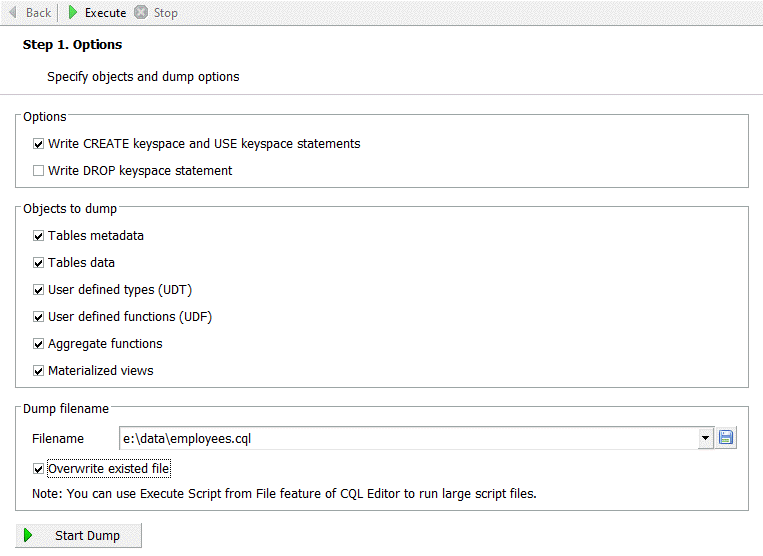
Task: Disable Materialized views dump option
Action: coord(39,371)
